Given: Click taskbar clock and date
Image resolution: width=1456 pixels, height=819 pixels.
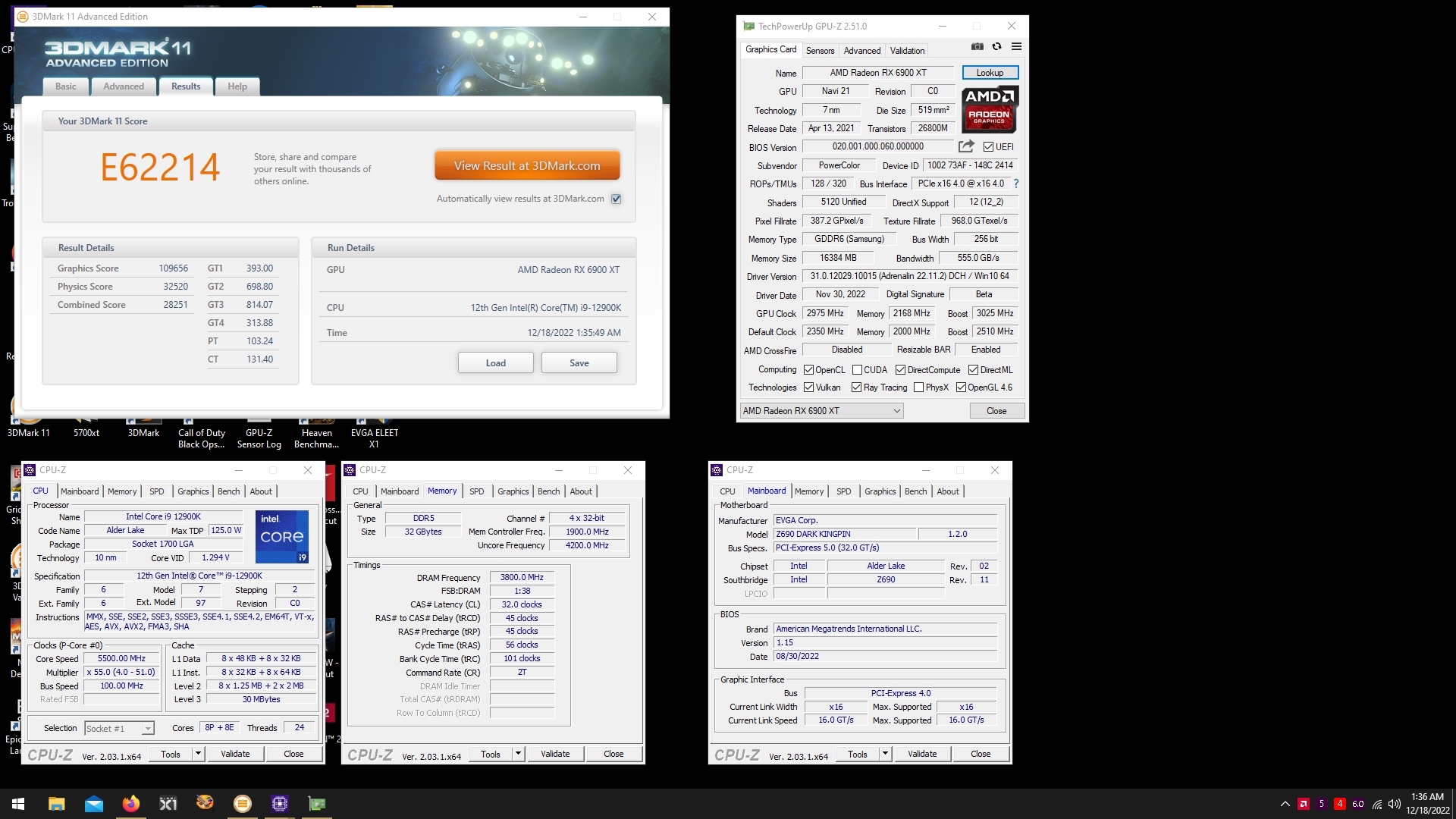Looking at the screenshot, I should click(x=1428, y=804).
